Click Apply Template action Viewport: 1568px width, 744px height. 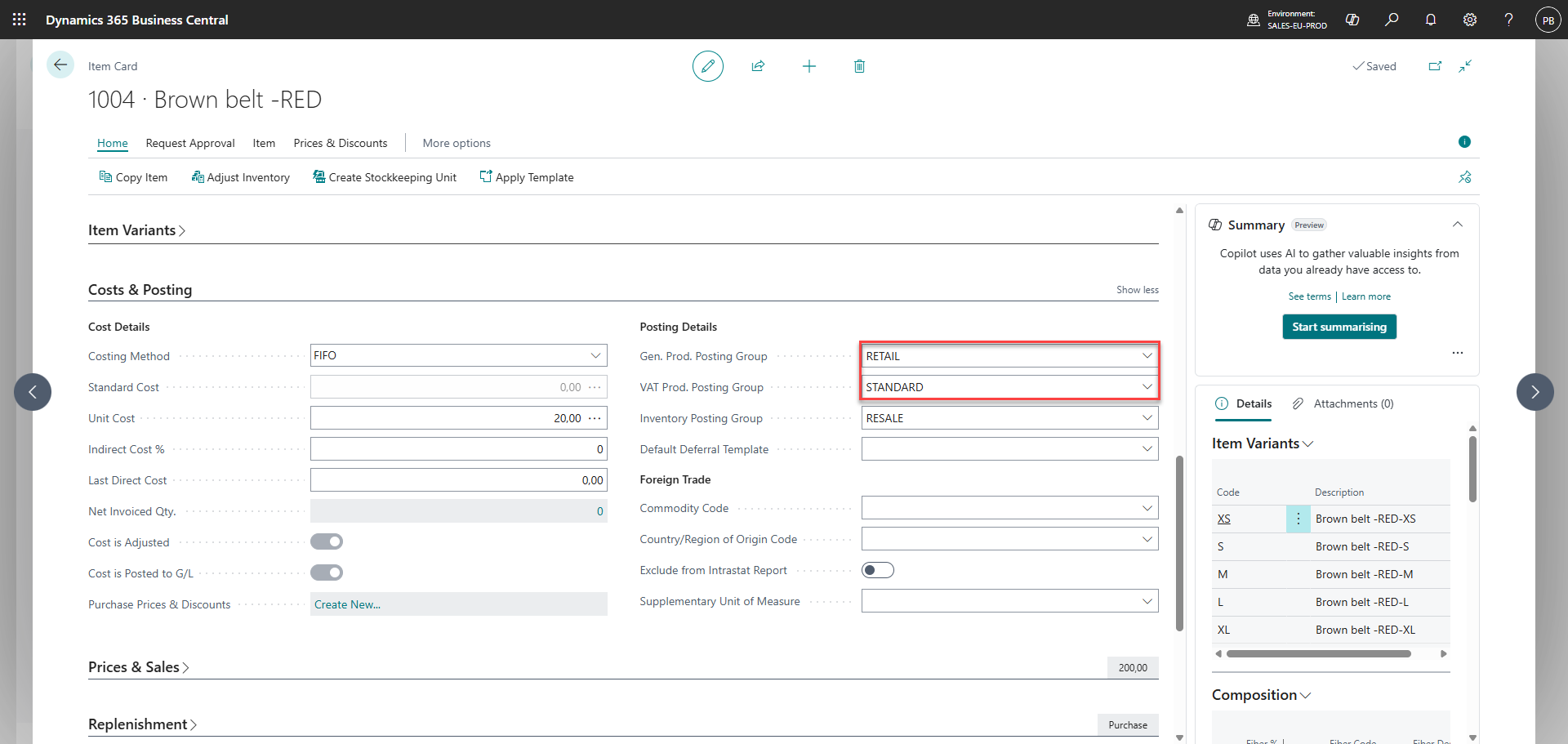click(527, 177)
